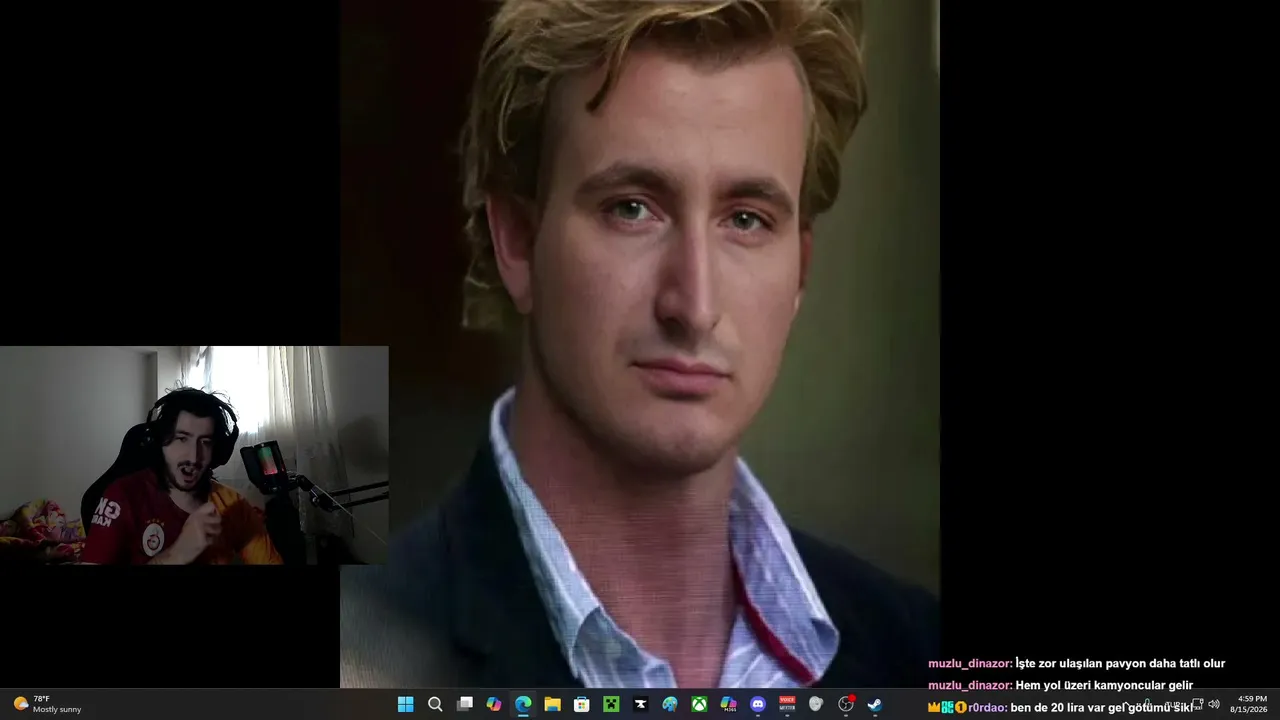The width and height of the screenshot is (1280, 720).
Task: Open Voicemeeter from the taskbar
Action: coord(787,704)
